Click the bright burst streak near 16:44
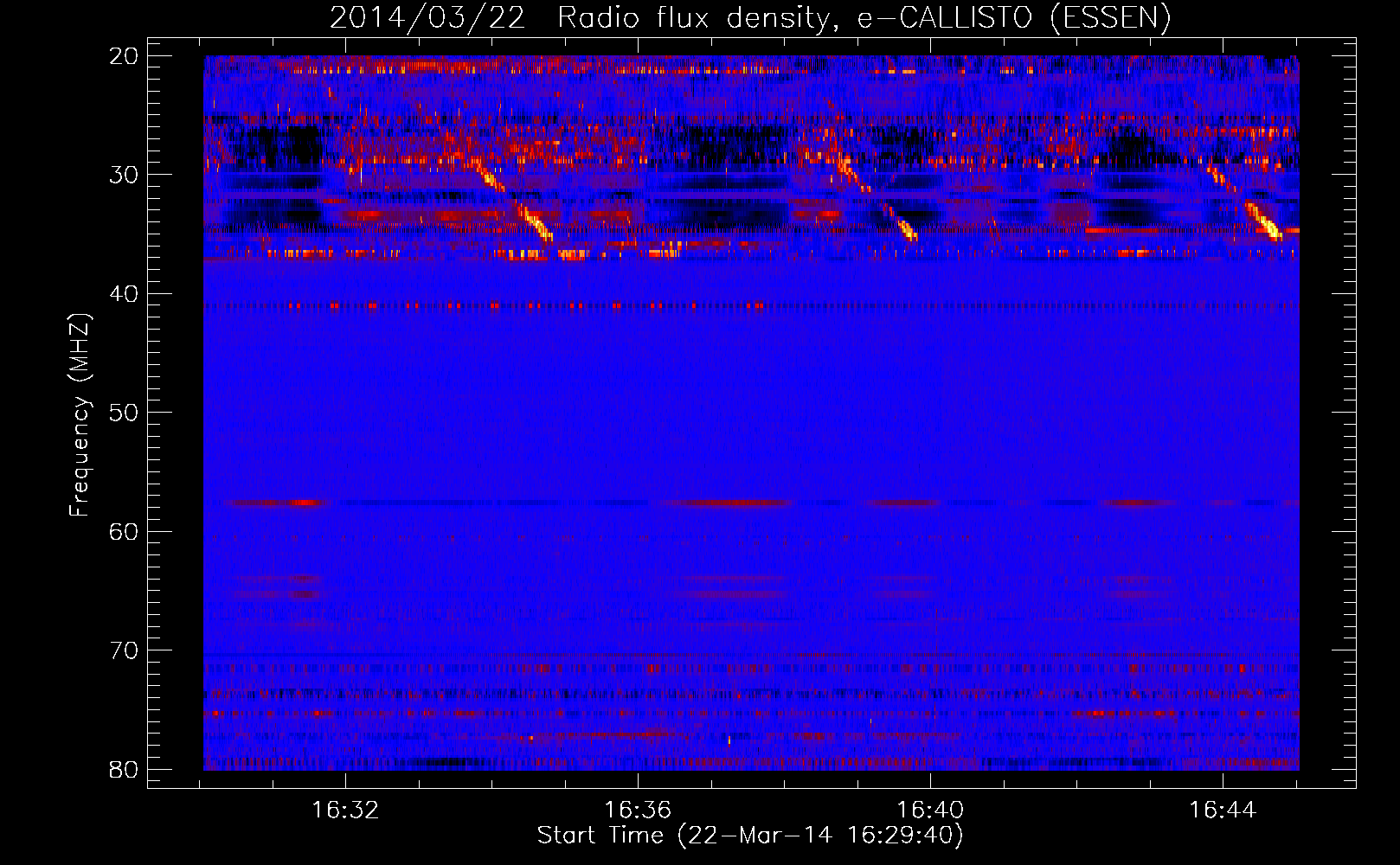Screen dimensions: 1400x865 (x=1244, y=202)
